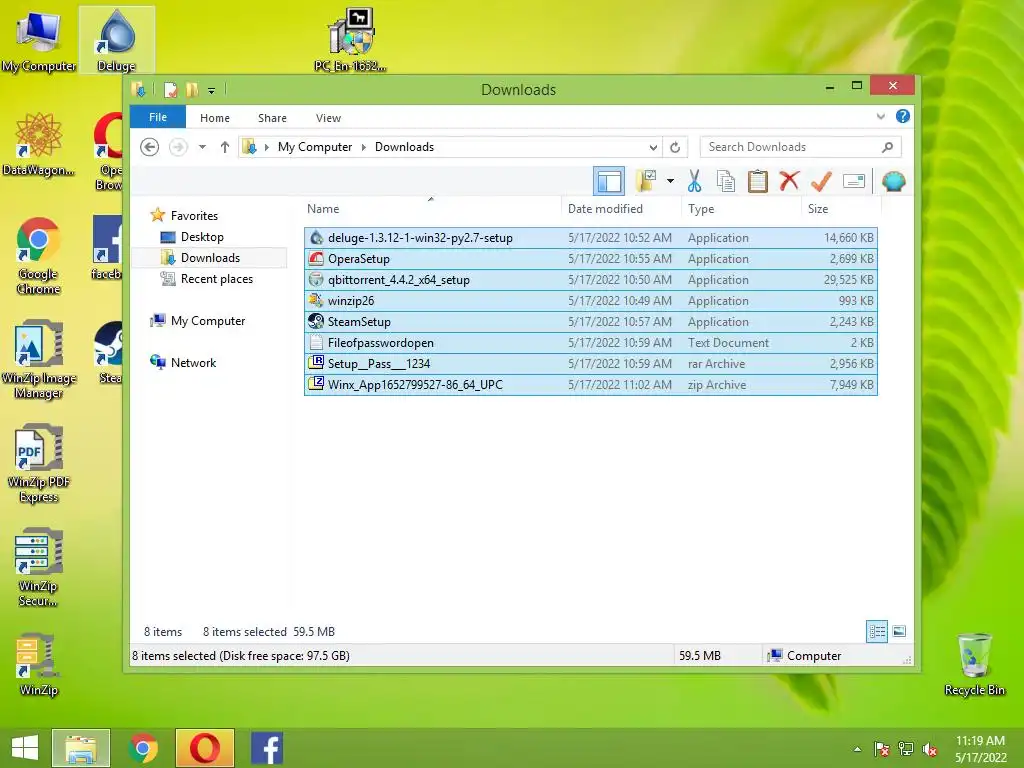Select Desktop in the navigation pane
Image resolution: width=1024 pixels, height=768 pixels.
202,237
